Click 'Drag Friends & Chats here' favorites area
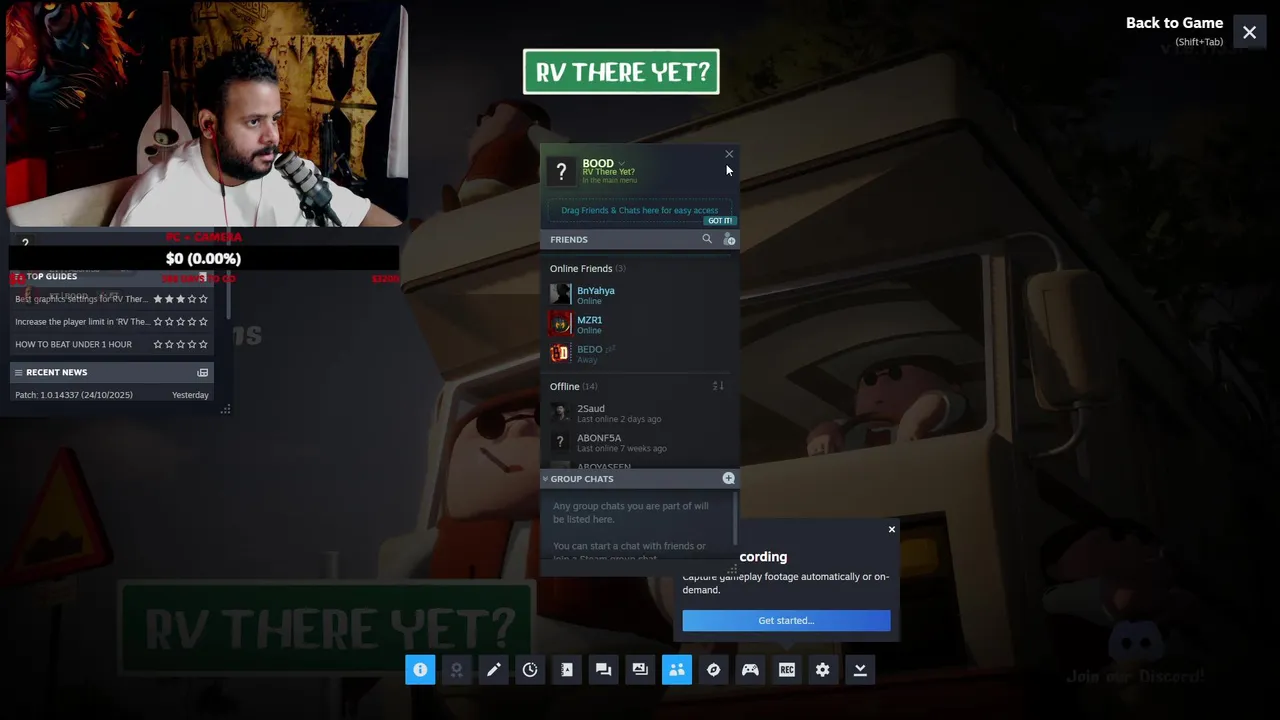This screenshot has width=1280, height=720. pos(639,211)
